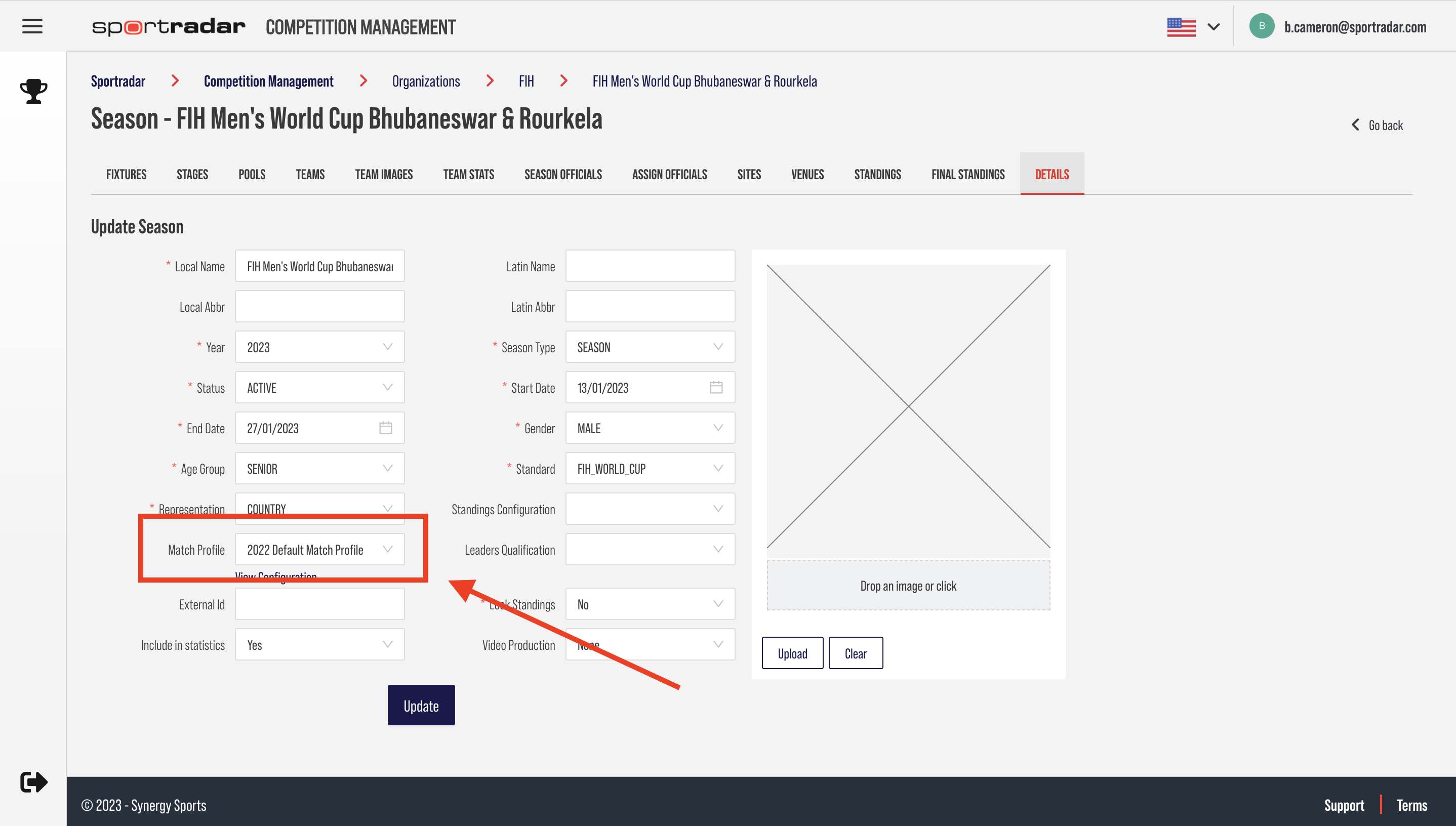
Task: Click the Clear image button
Action: pyautogui.click(x=856, y=653)
